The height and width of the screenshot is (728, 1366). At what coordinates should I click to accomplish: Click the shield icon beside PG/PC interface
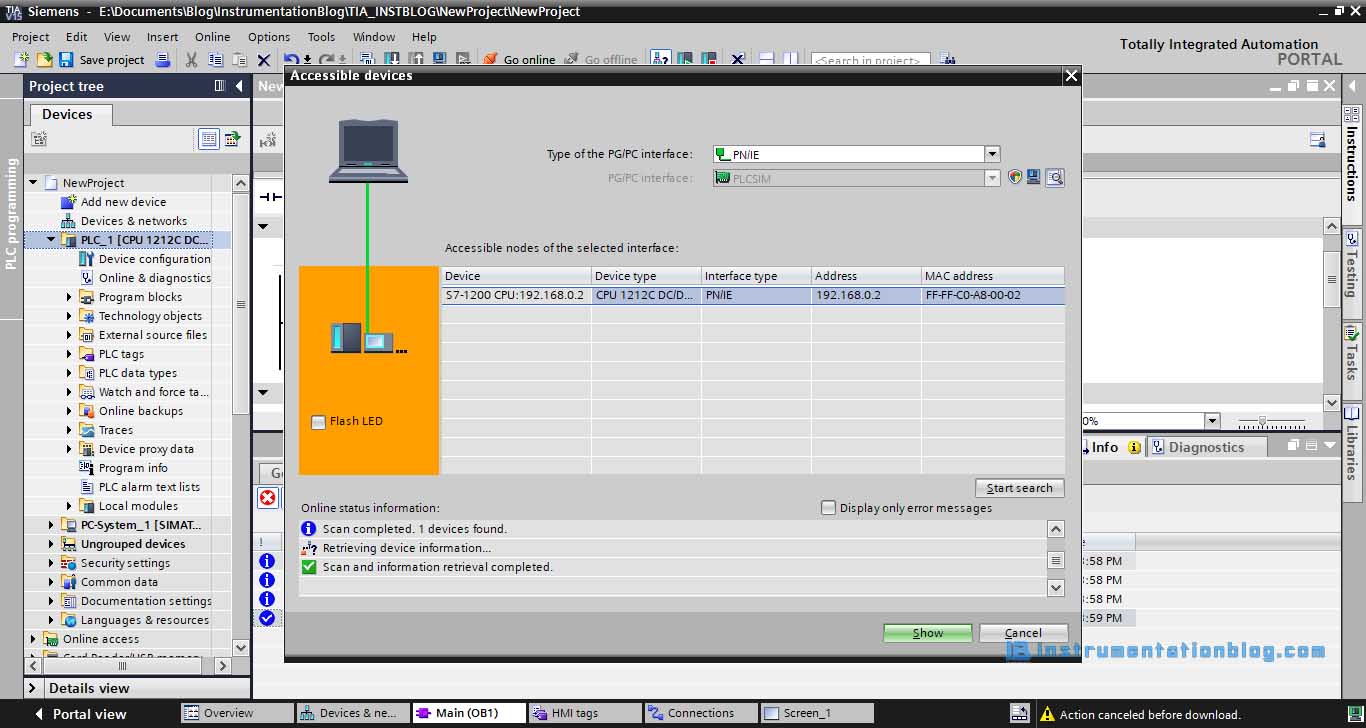pyautogui.click(x=1015, y=177)
